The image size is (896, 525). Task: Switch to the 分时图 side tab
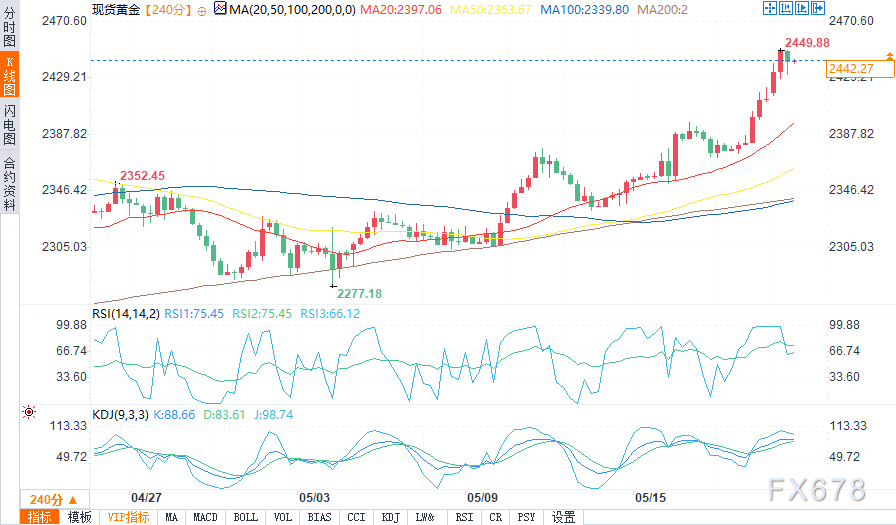click(x=9, y=26)
